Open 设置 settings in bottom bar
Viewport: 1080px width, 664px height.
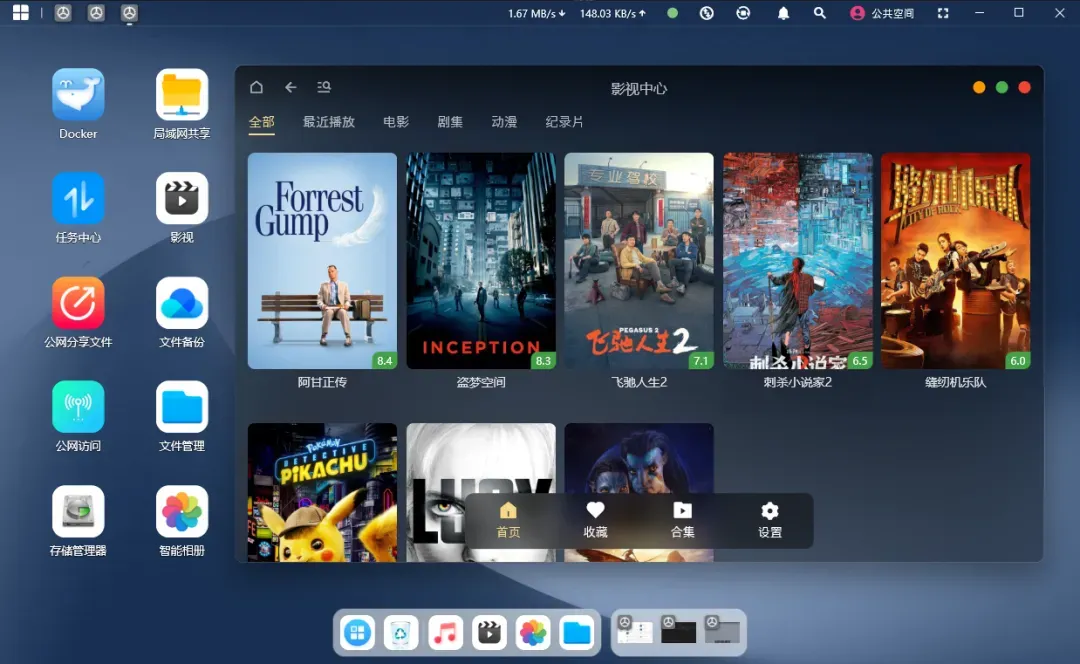pyautogui.click(x=769, y=519)
